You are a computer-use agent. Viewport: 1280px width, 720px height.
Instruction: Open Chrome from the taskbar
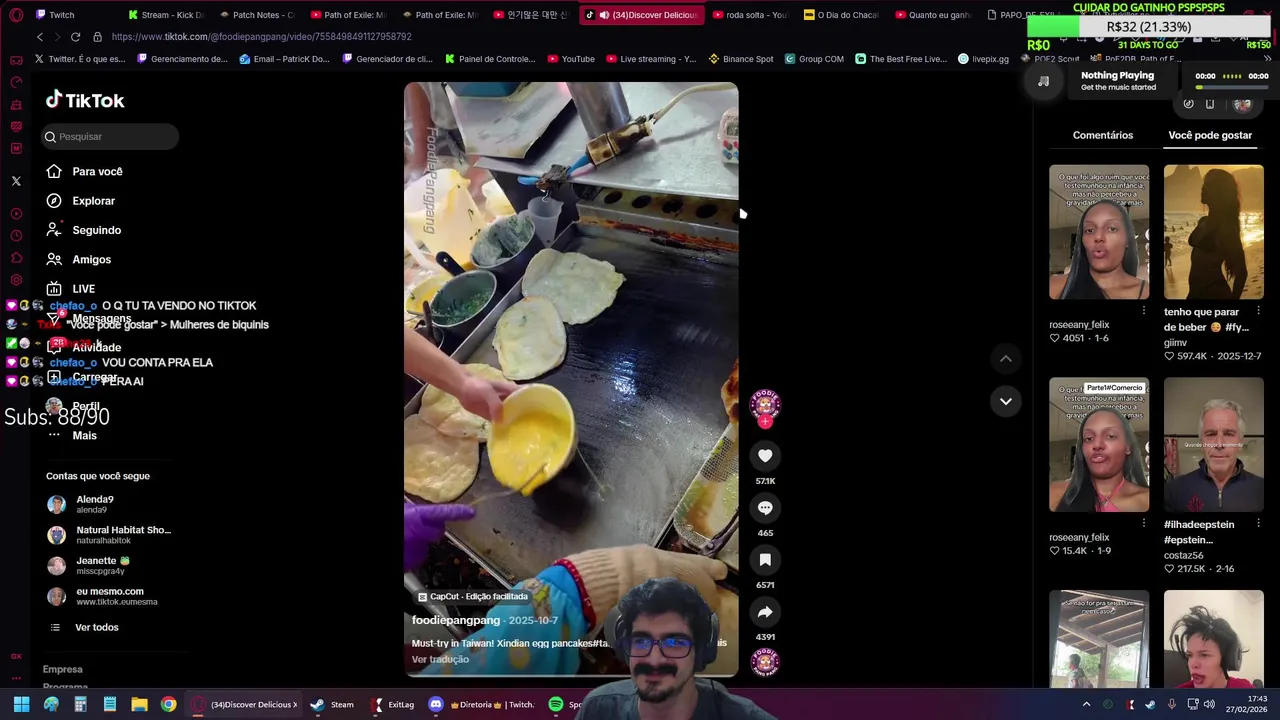(168, 705)
